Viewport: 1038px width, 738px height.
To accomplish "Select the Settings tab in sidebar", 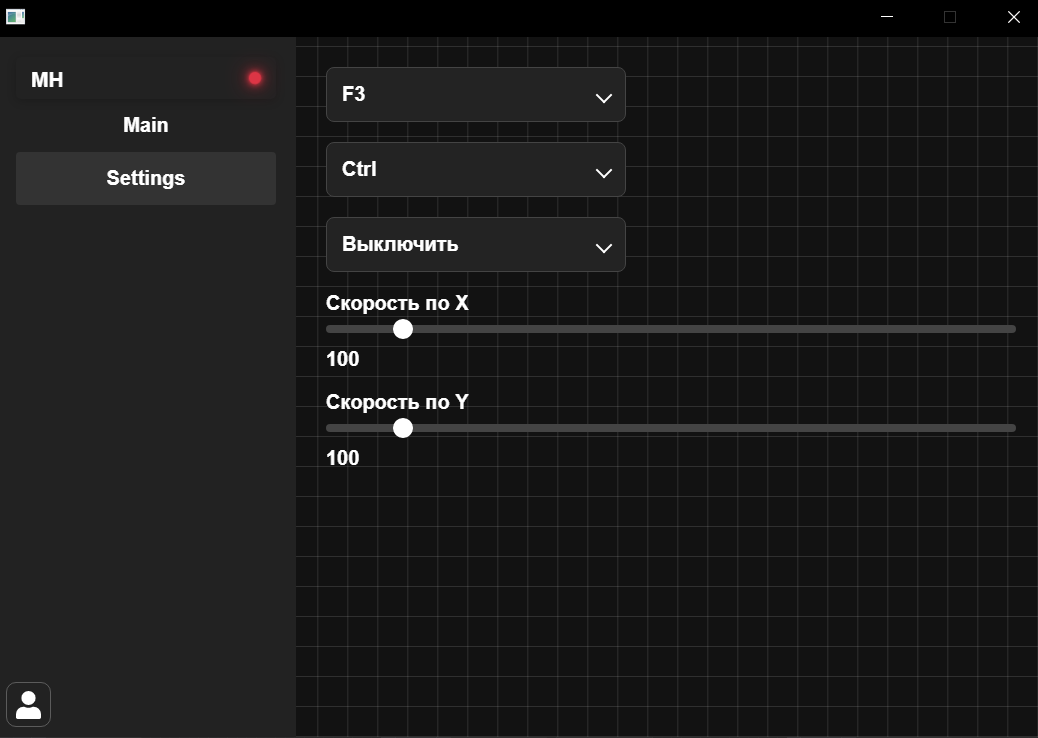I will [146, 178].
